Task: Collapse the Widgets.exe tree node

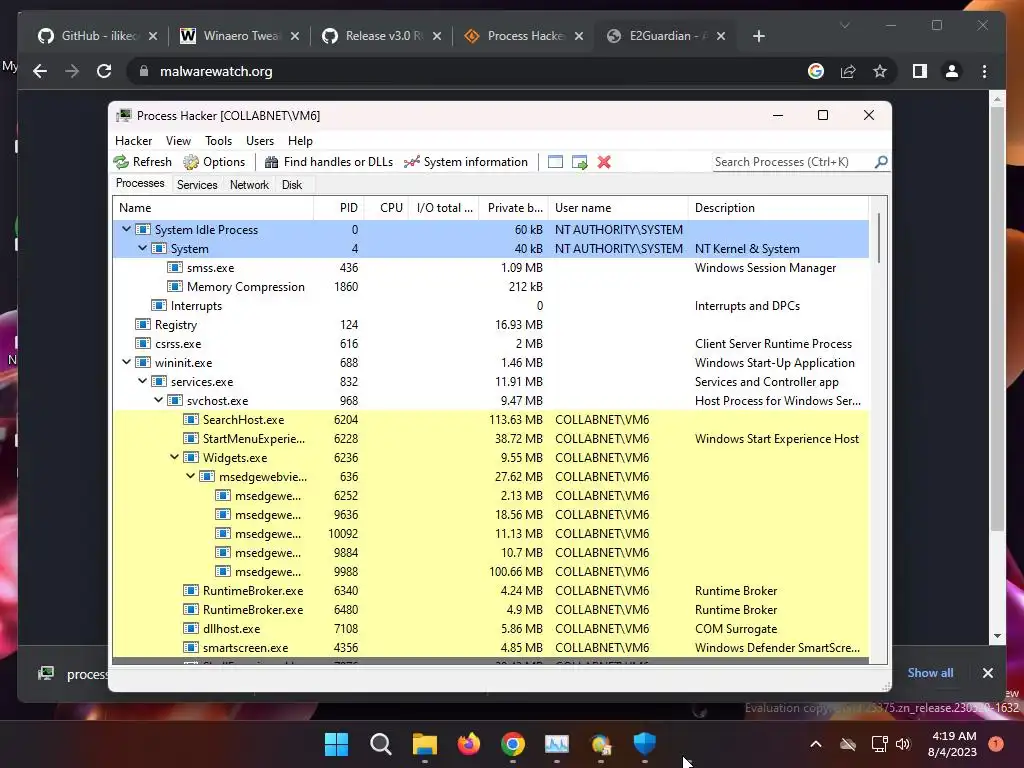Action: pyautogui.click(x=174, y=457)
